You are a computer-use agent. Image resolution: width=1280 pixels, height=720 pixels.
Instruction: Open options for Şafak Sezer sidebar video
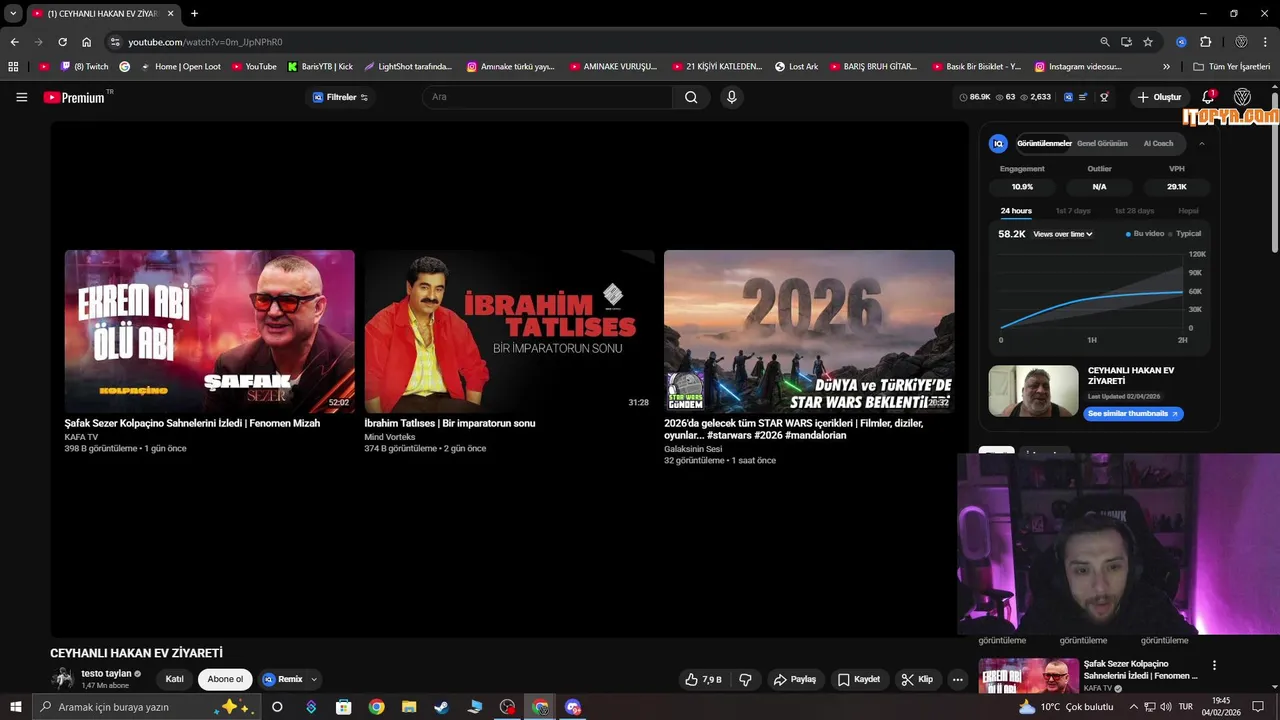pyautogui.click(x=1214, y=665)
